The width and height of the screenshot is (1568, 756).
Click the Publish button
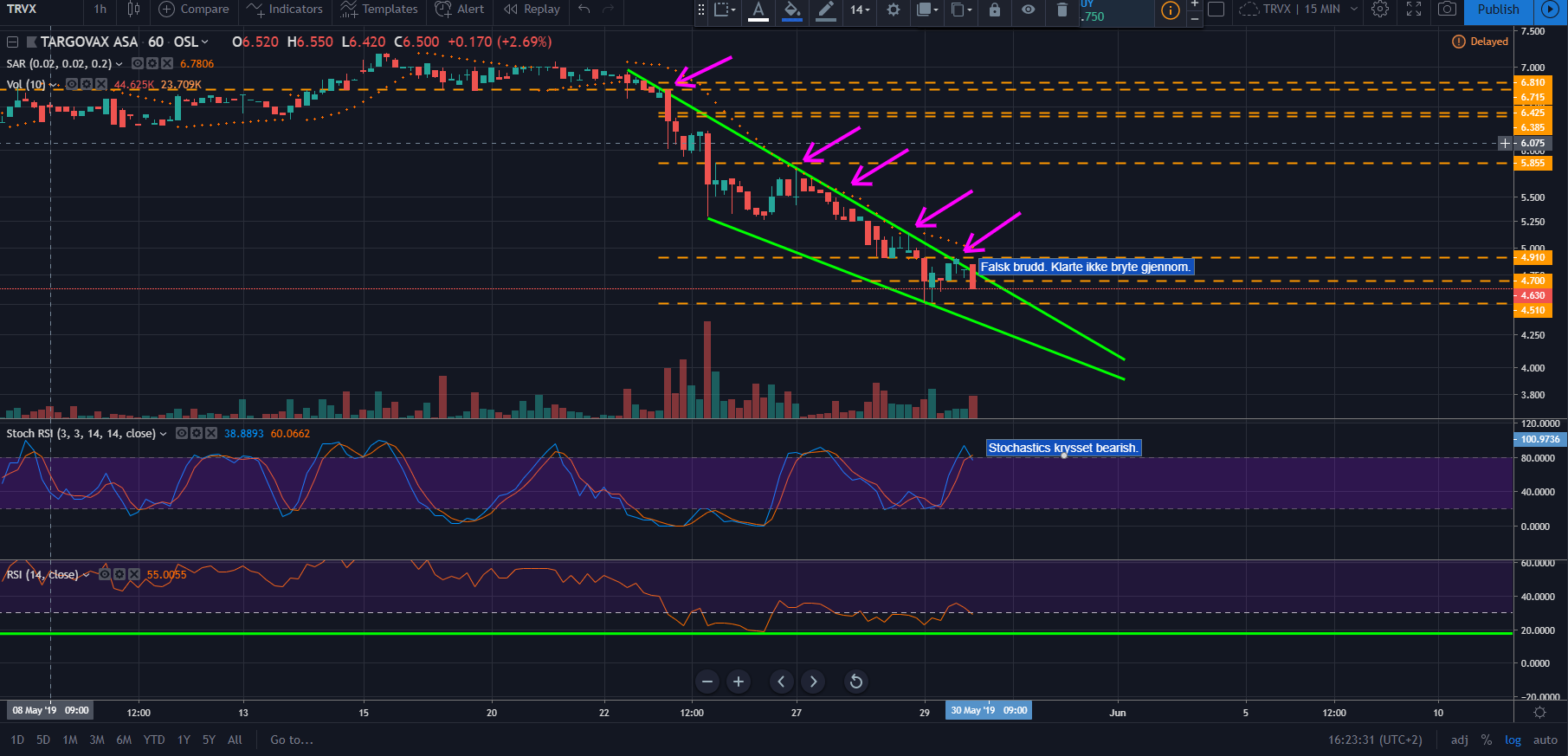1498,10
